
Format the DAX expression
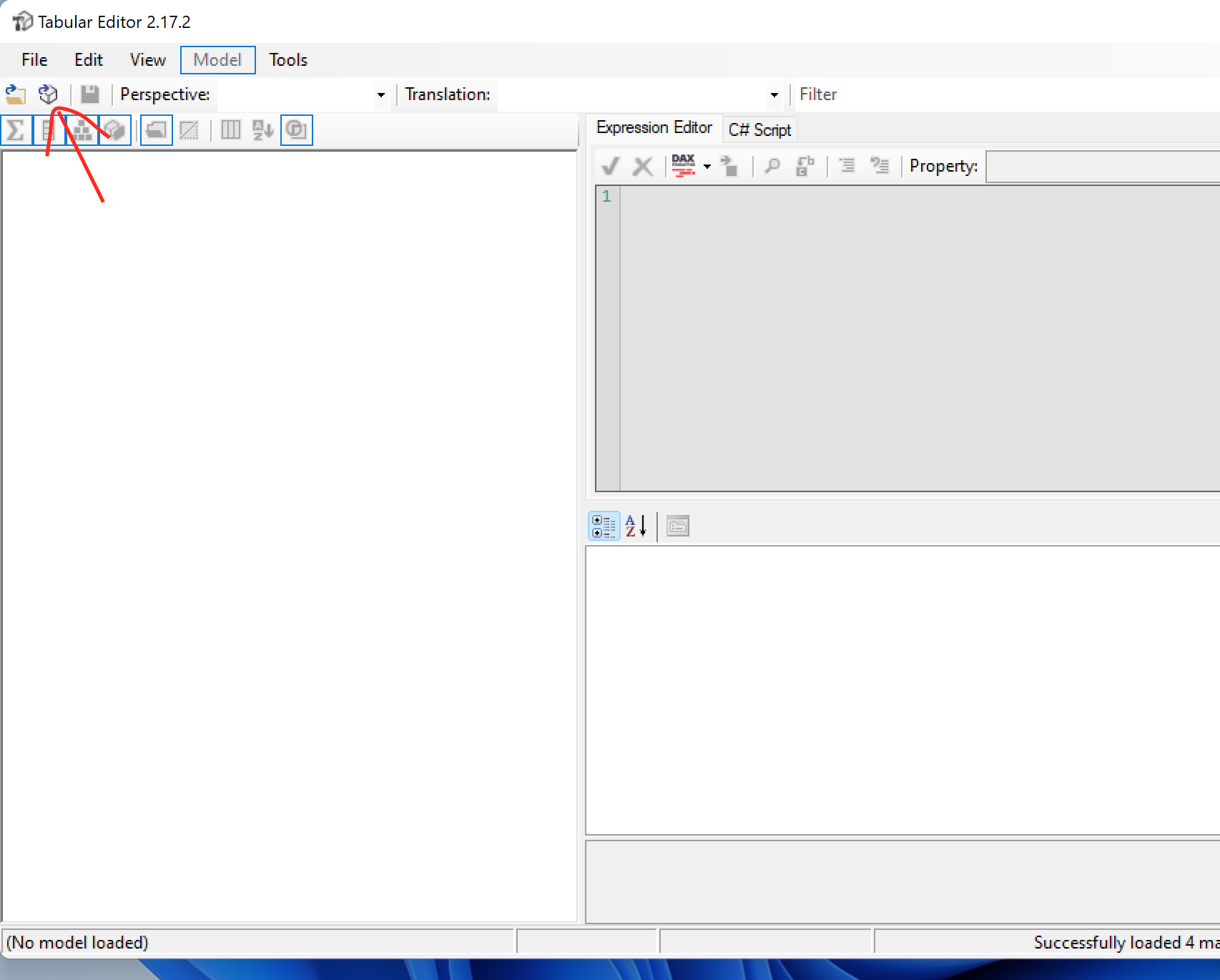pyautogui.click(x=685, y=166)
